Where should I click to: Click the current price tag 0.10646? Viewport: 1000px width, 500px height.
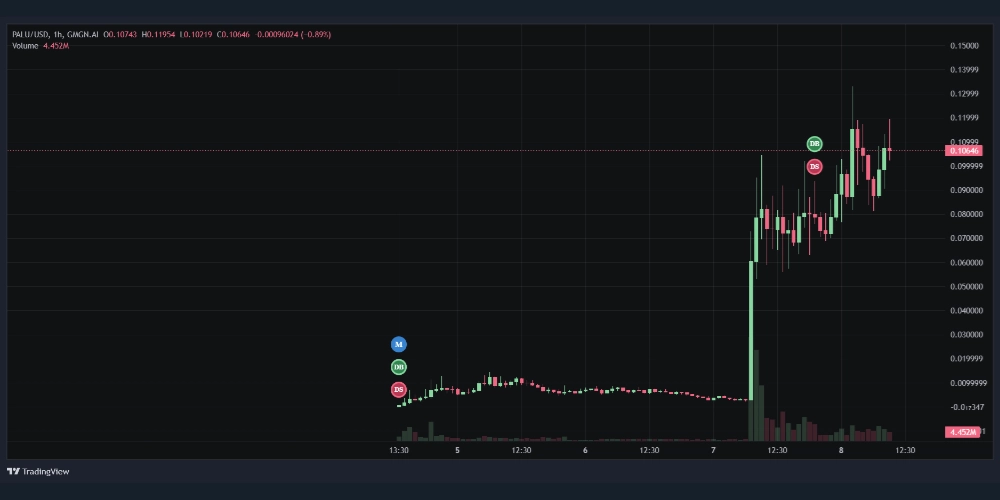click(x=964, y=151)
